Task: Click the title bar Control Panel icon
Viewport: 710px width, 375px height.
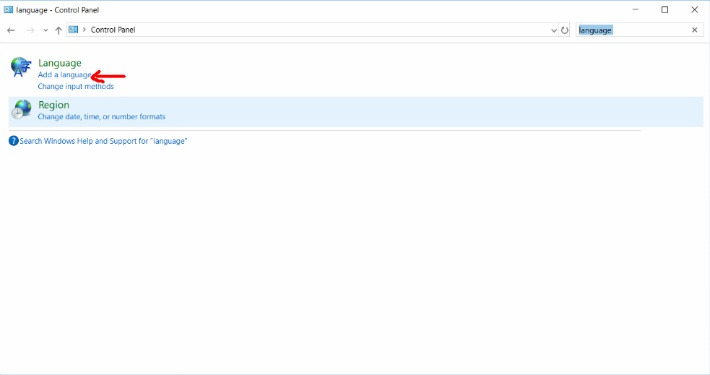Action: point(8,10)
